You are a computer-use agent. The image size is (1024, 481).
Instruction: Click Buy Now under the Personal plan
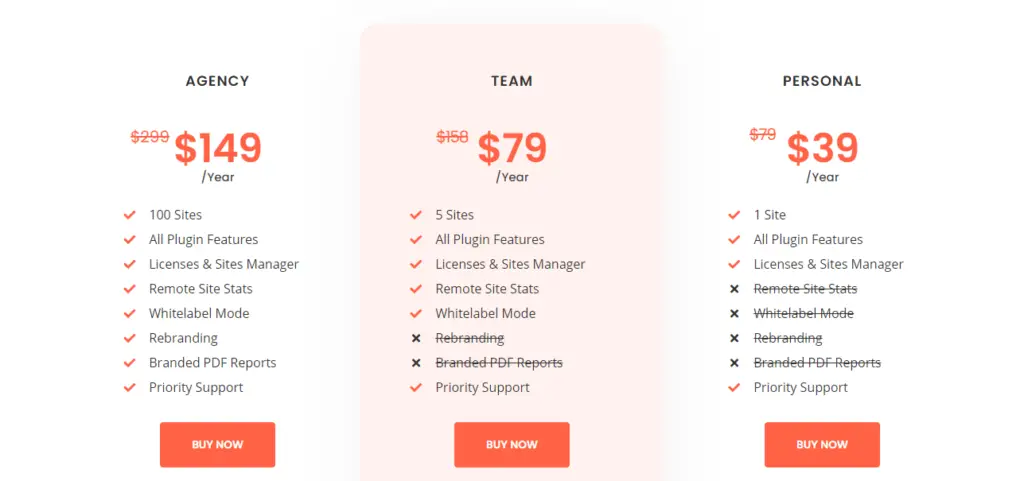coord(822,444)
